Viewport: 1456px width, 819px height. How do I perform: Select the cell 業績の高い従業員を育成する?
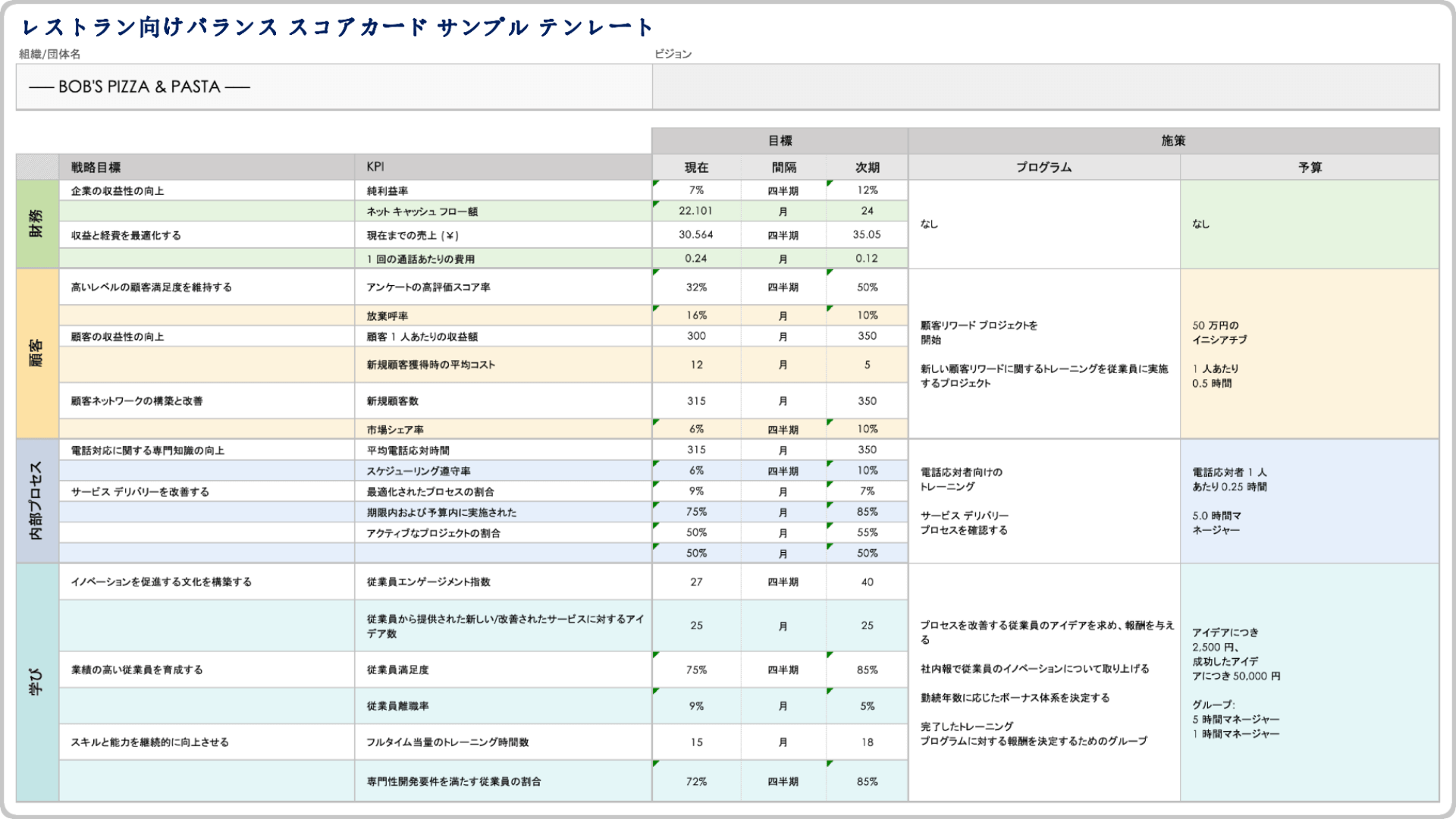207,670
